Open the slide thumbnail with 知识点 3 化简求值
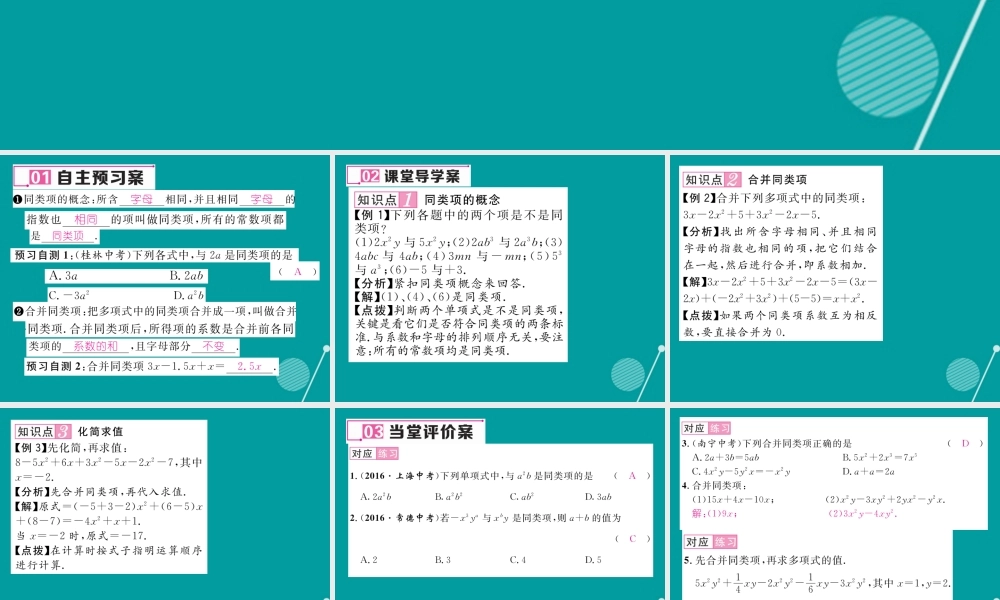 coord(165,504)
